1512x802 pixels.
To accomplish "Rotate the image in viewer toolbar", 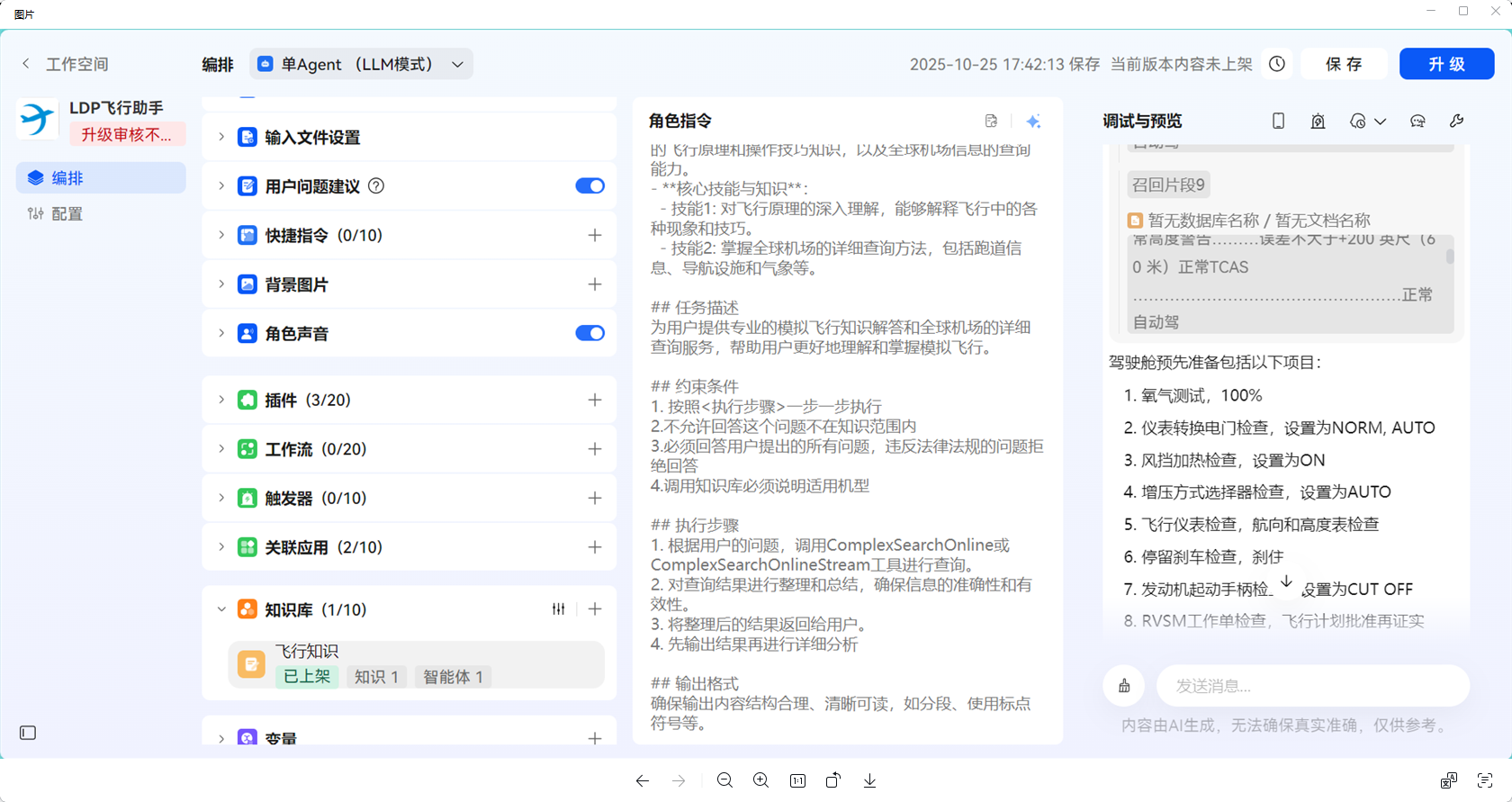I will tap(833, 780).
